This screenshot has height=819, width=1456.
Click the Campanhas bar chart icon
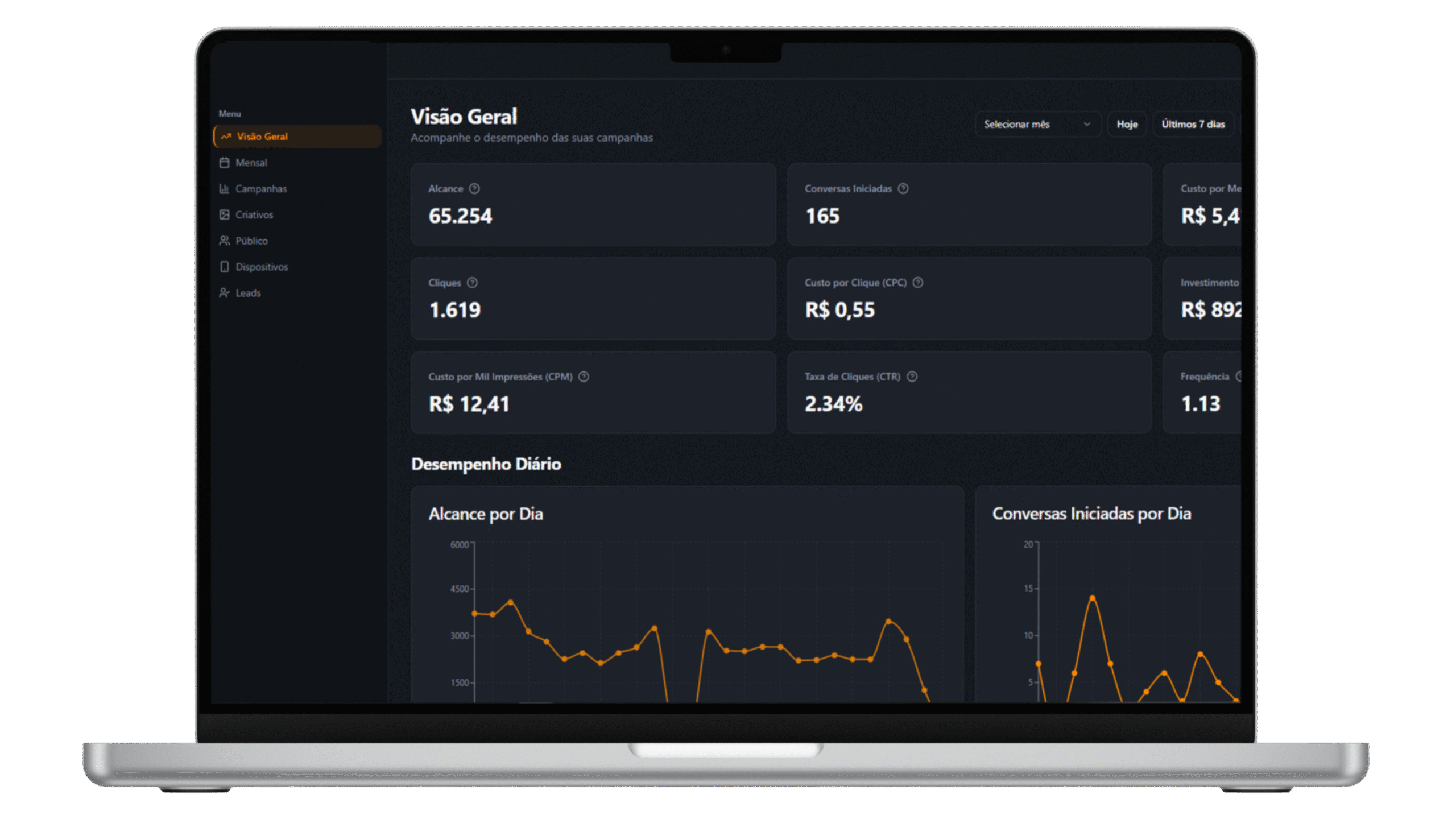(224, 189)
